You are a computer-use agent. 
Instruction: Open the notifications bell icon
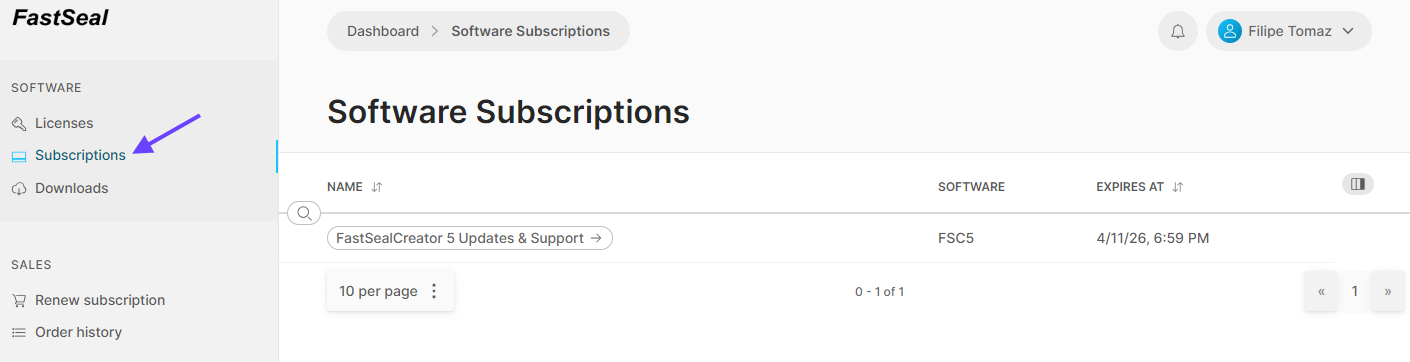pos(1178,31)
